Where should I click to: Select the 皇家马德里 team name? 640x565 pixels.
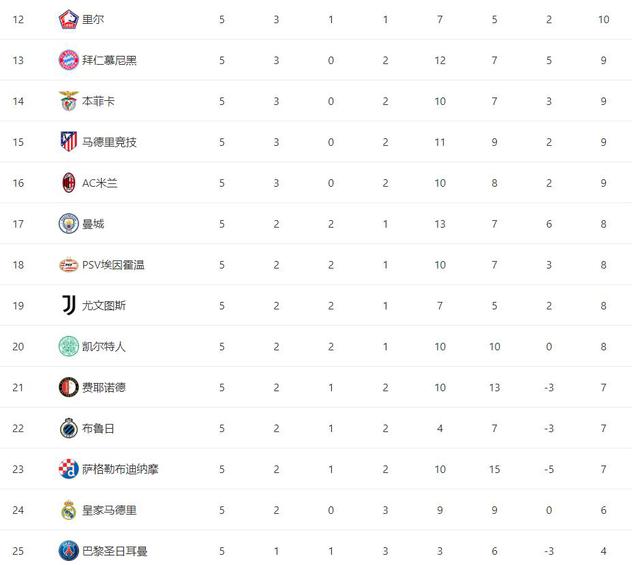pos(109,510)
